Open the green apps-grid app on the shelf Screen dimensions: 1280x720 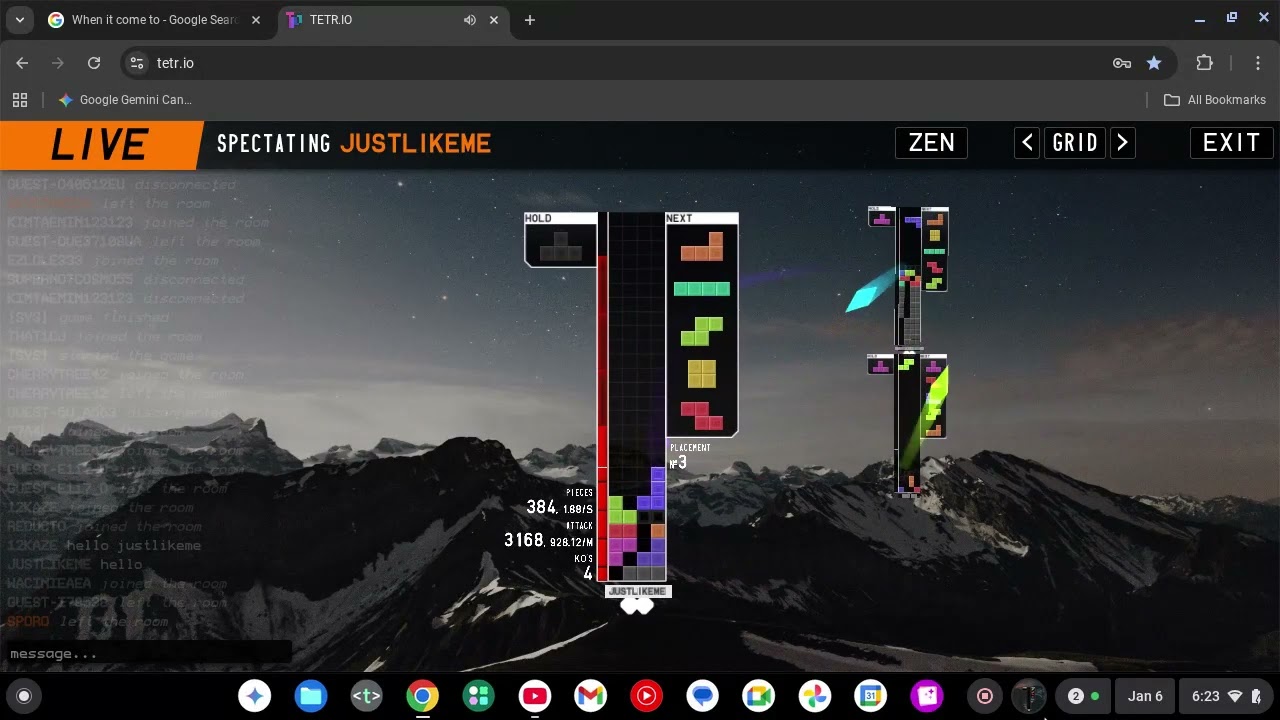pos(479,696)
